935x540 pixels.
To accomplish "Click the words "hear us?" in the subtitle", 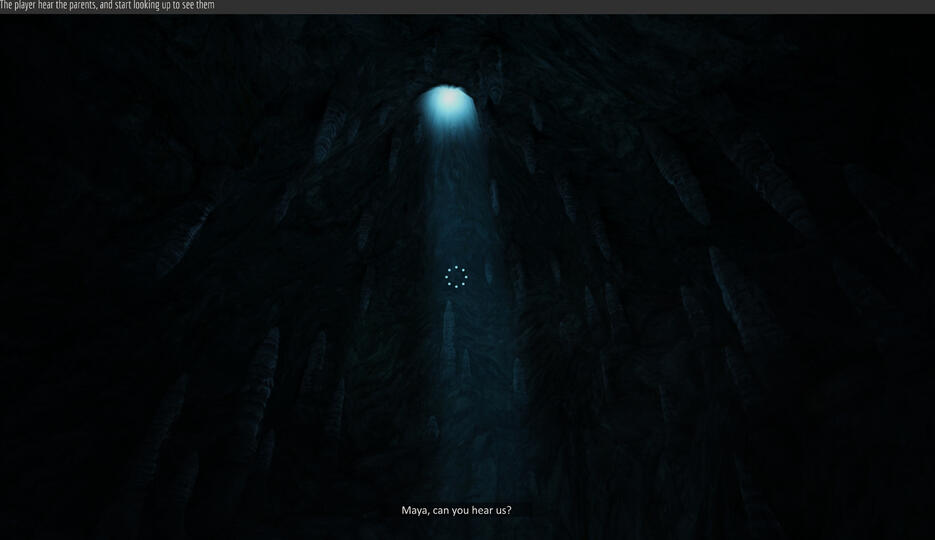I will tap(491, 510).
